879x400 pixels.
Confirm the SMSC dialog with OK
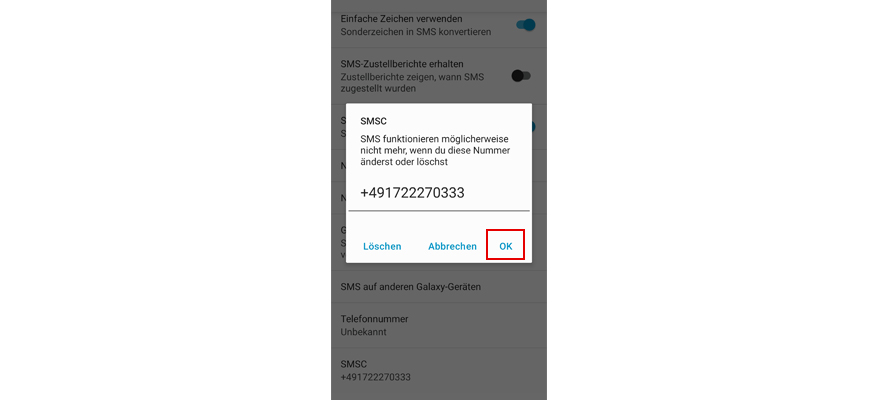click(x=506, y=246)
